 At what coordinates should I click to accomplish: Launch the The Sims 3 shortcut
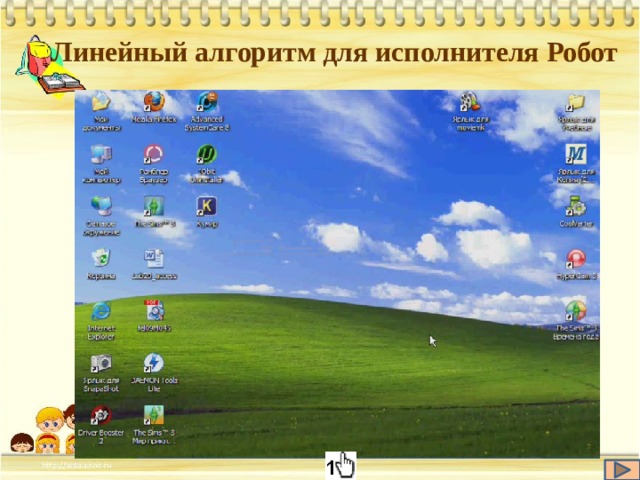[x=154, y=206]
